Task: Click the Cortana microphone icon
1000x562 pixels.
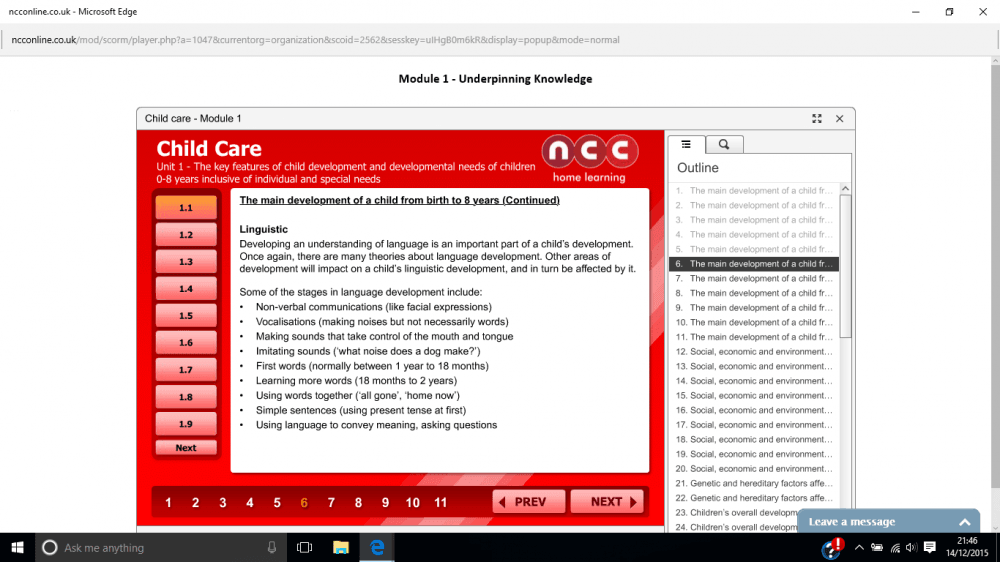Action: click(x=272, y=548)
